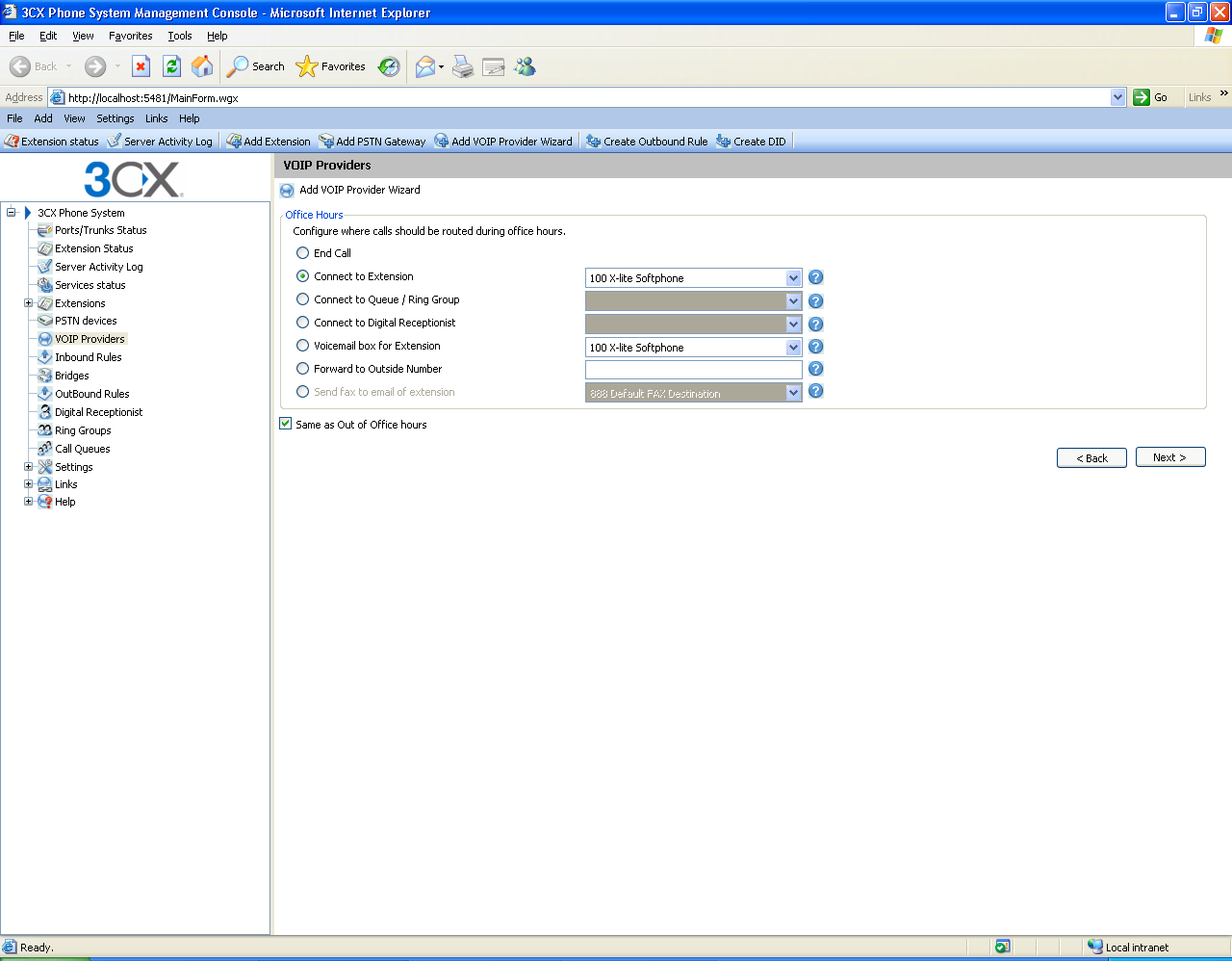Image resolution: width=1232 pixels, height=961 pixels.
Task: Expand the Extensions tree node
Action: 28,303
